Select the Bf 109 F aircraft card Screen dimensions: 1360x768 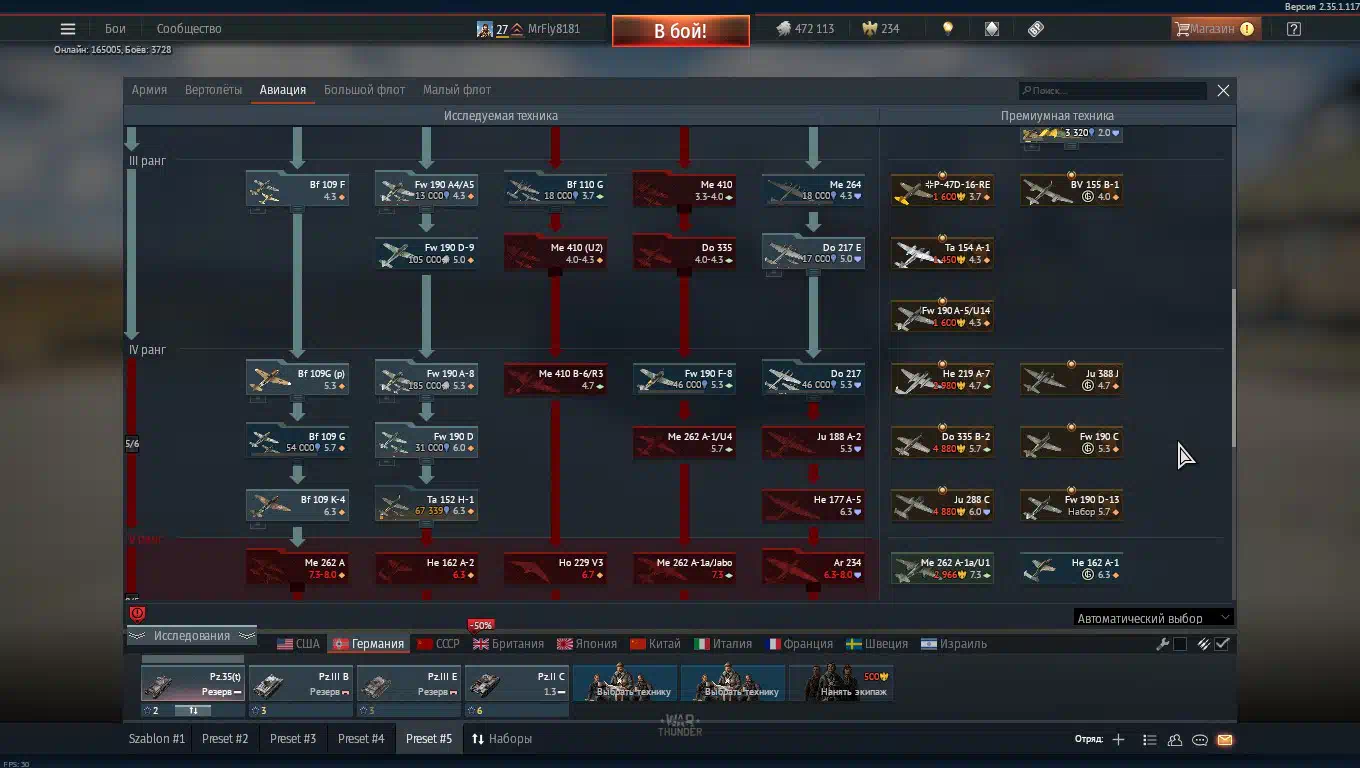(x=298, y=190)
